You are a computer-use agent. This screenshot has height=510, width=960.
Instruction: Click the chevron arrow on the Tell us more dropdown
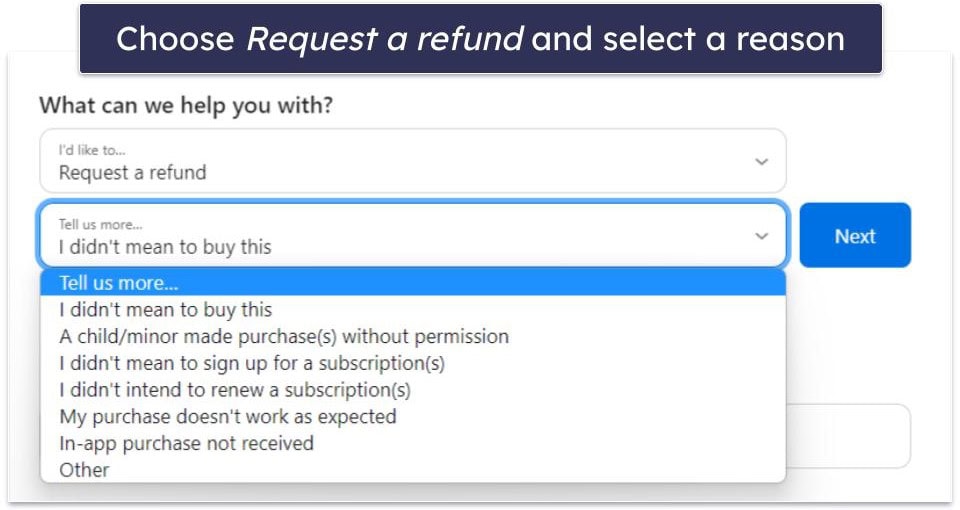(x=761, y=236)
